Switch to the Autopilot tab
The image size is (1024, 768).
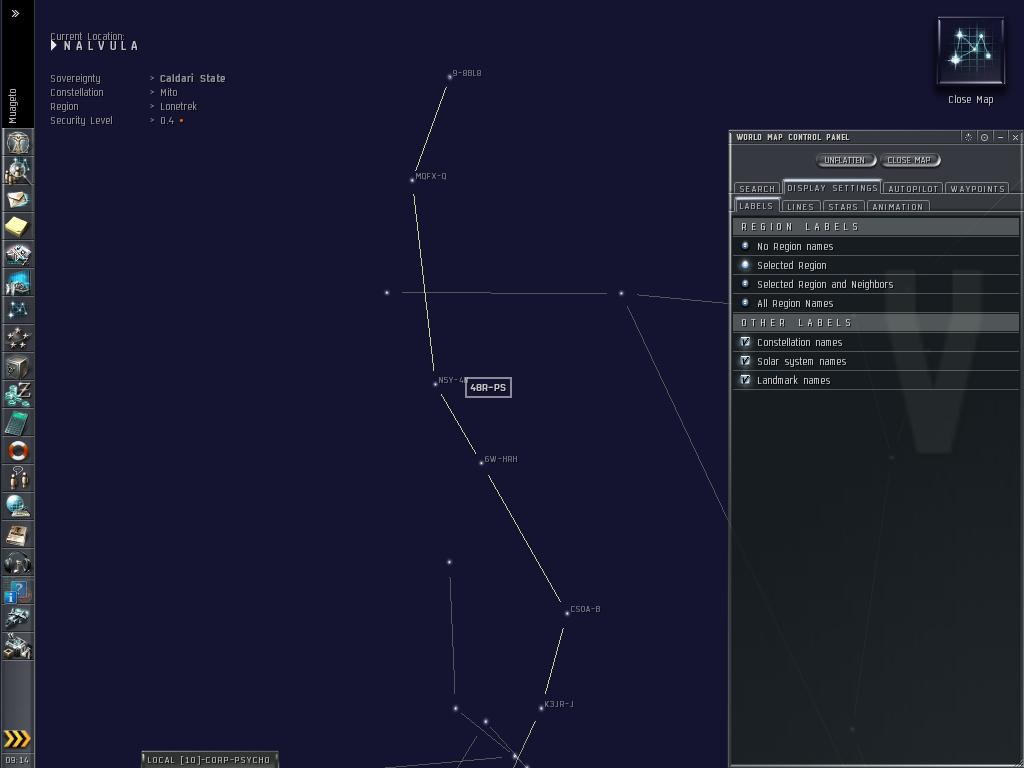pyautogui.click(x=913, y=188)
